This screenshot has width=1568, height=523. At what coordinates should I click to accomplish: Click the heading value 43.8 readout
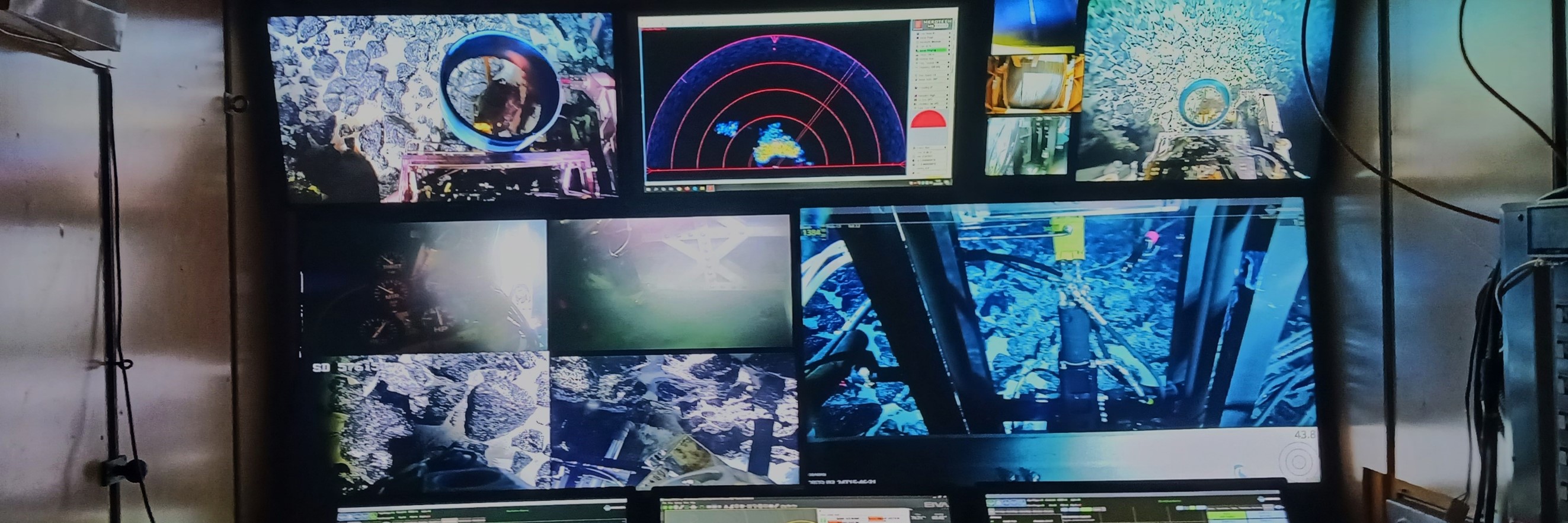[1304, 435]
